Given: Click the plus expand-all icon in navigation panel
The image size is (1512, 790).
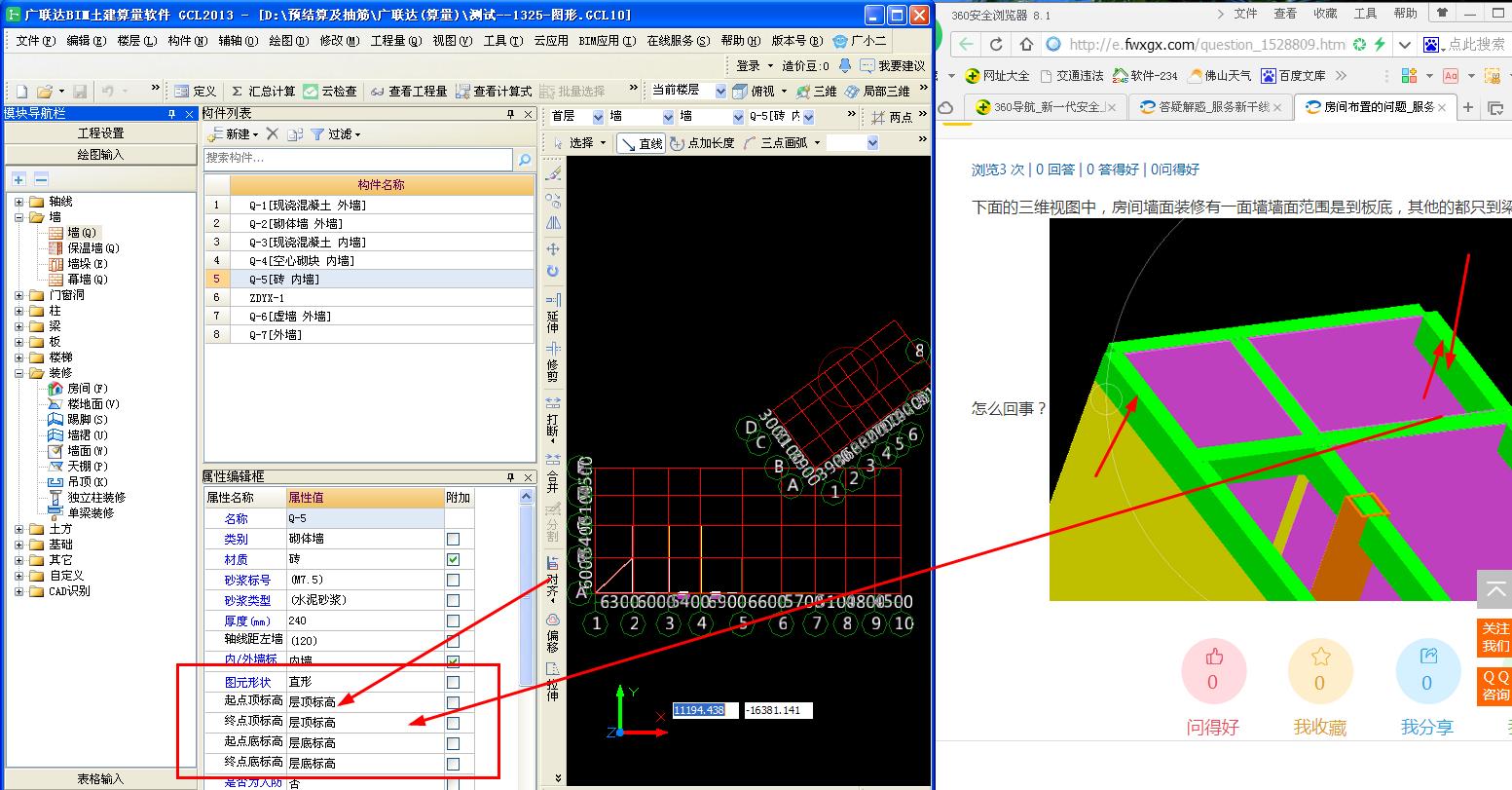Looking at the screenshot, I should coord(19,179).
